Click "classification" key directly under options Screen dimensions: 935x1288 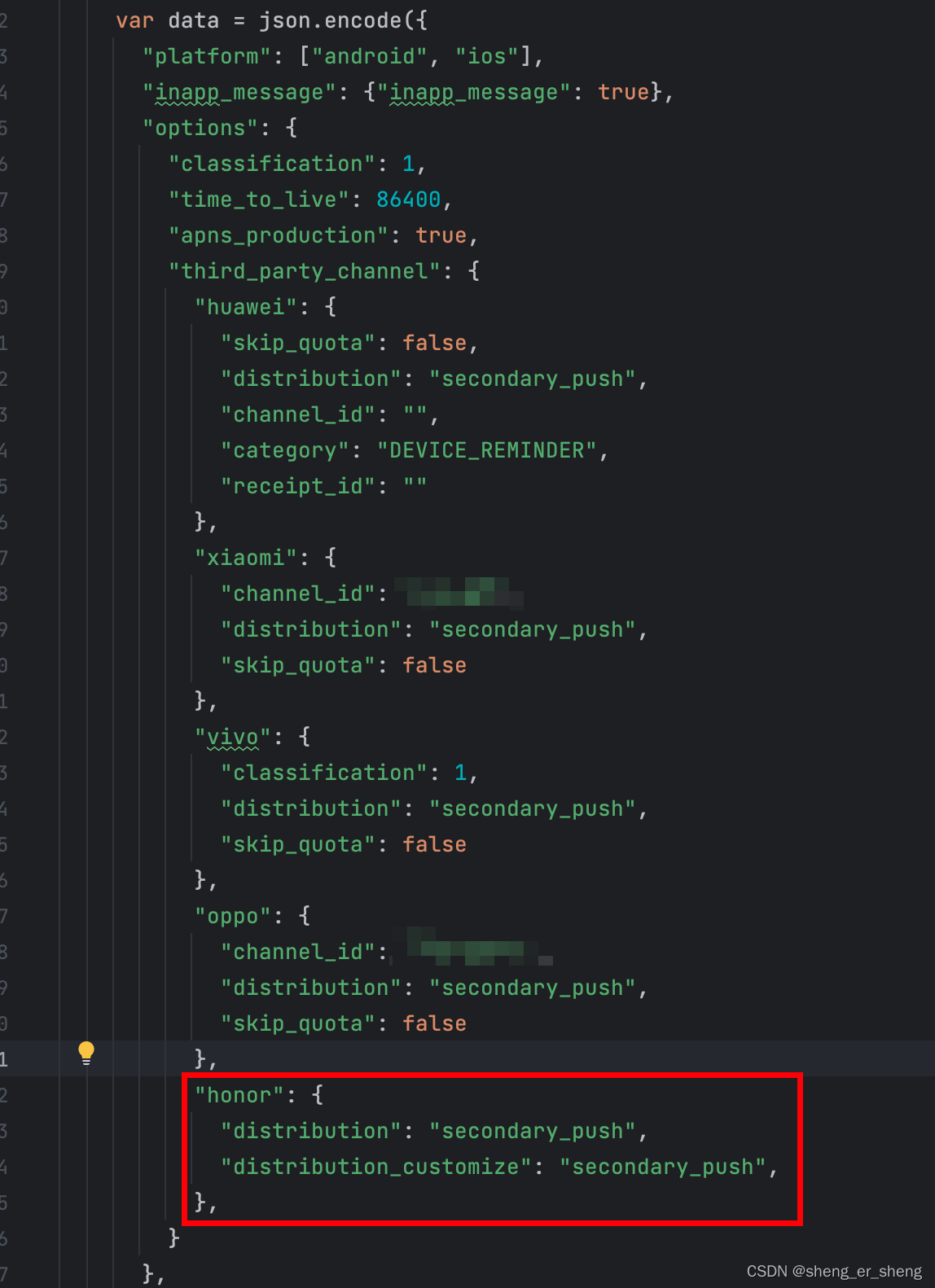272,164
